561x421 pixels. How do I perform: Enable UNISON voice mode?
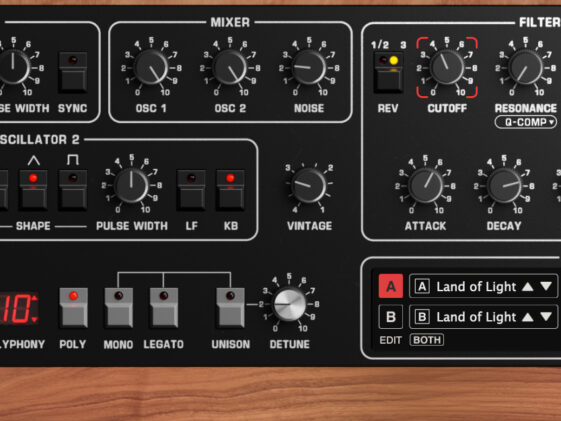230,308
